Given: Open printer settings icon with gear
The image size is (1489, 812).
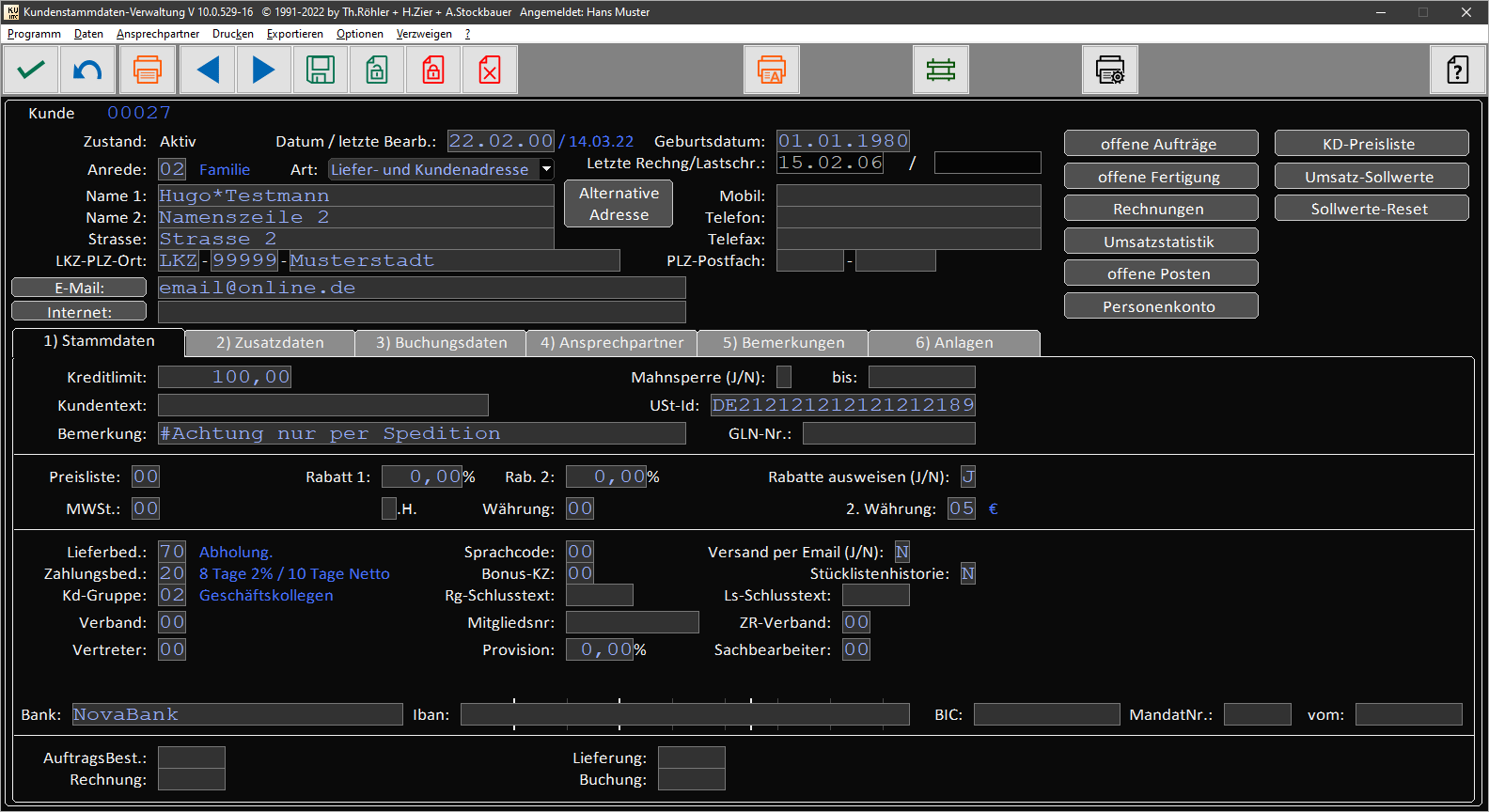Looking at the screenshot, I should click(1110, 70).
